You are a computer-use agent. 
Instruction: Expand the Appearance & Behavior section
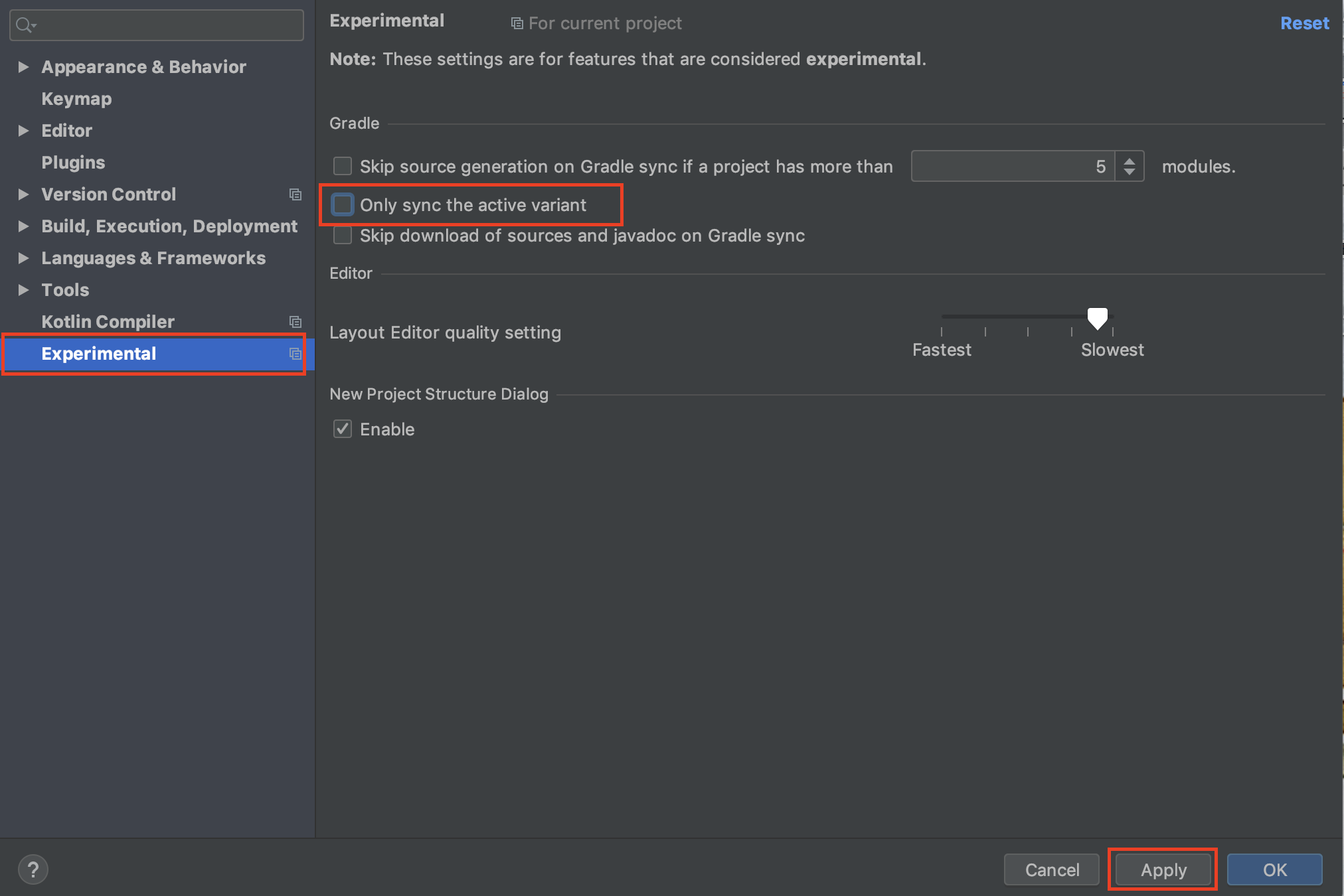point(24,66)
